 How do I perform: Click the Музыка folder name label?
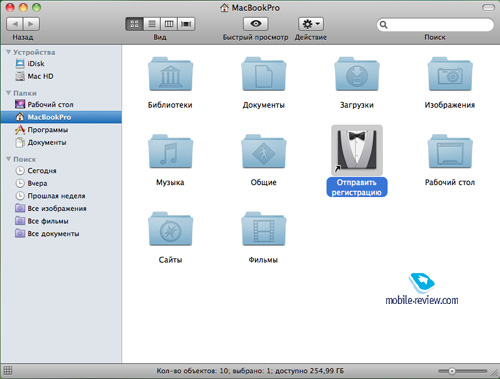click(x=170, y=182)
